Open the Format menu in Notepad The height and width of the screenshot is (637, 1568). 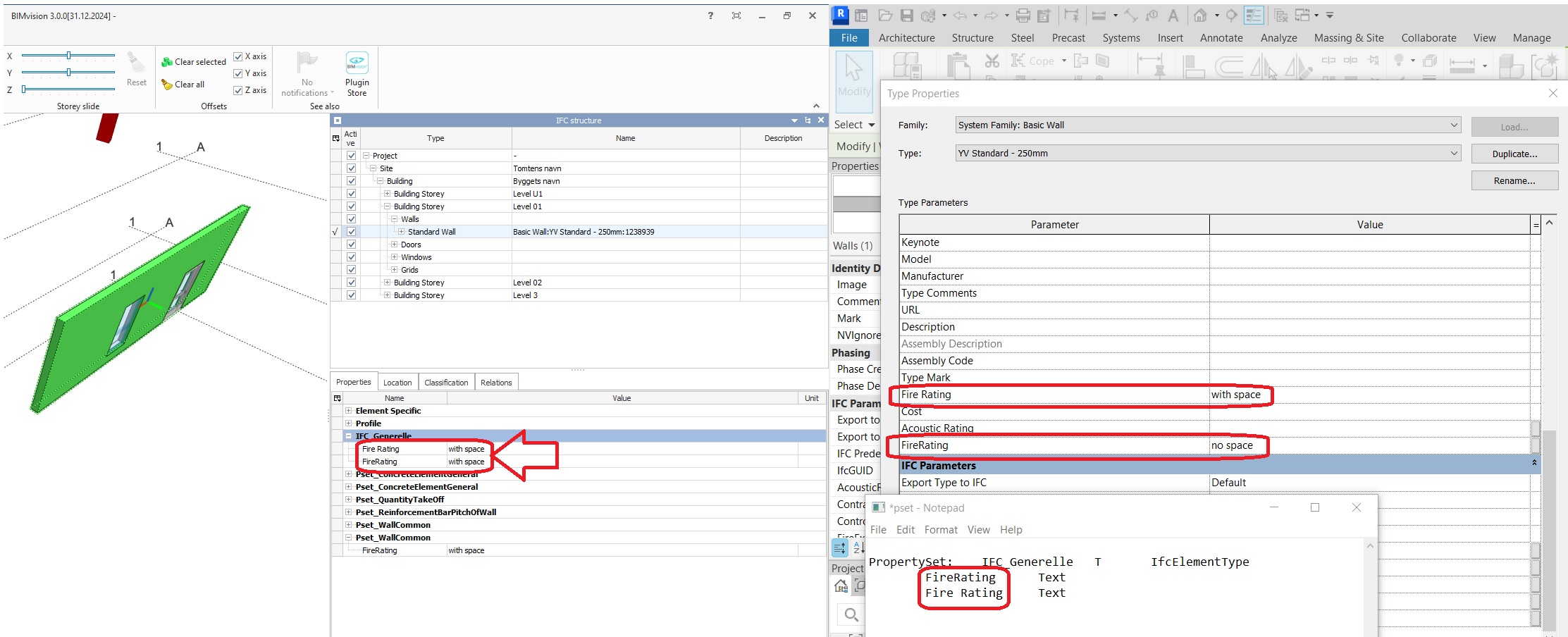(x=941, y=529)
